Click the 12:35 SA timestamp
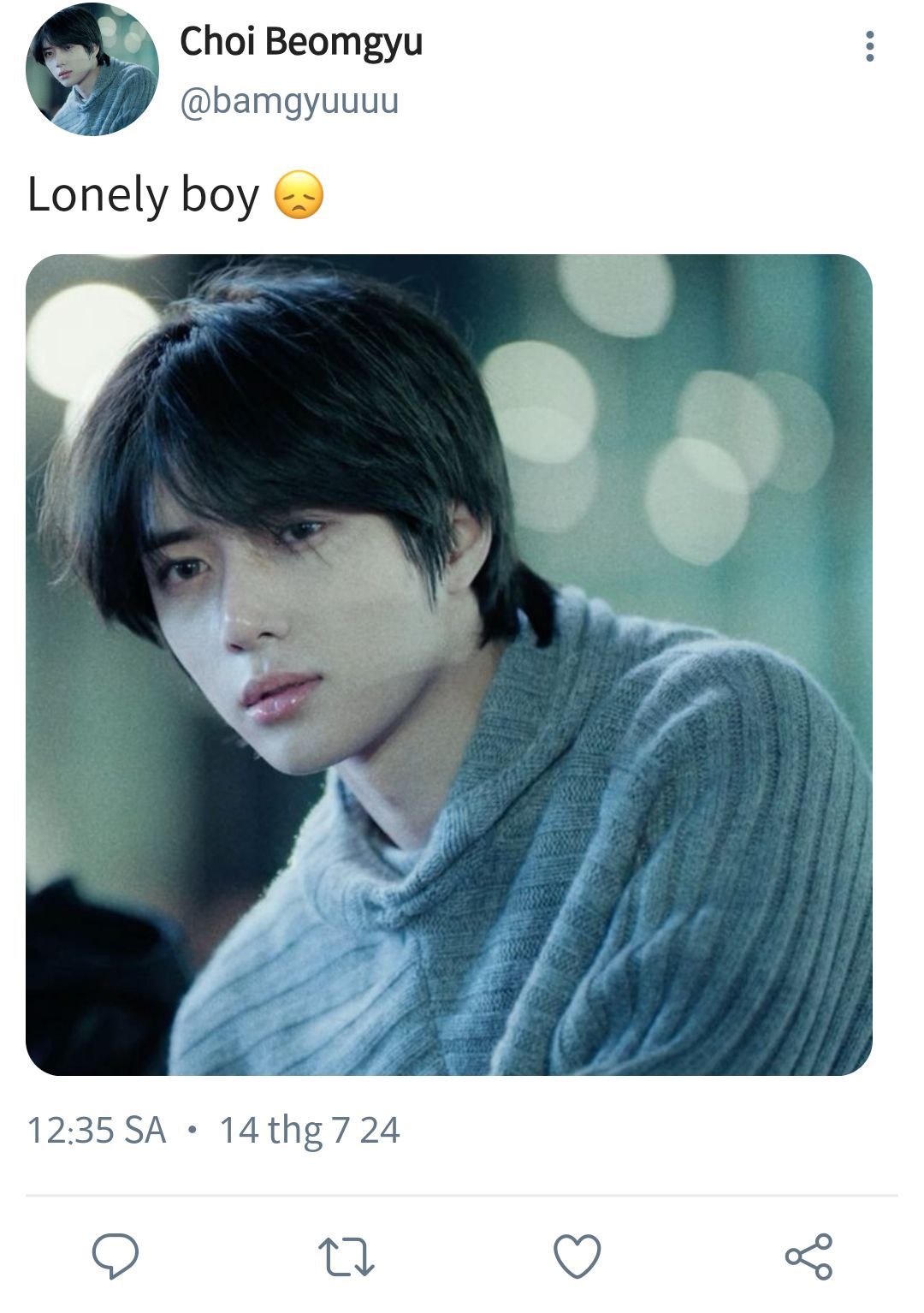 point(97,1130)
